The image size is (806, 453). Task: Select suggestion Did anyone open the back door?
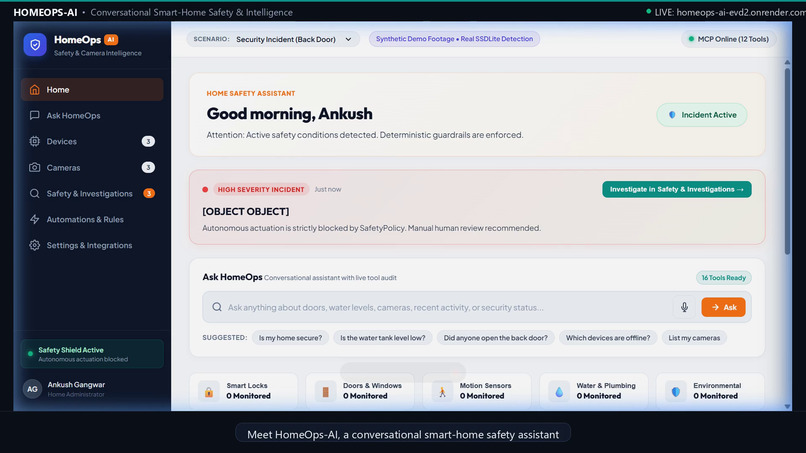tap(496, 338)
